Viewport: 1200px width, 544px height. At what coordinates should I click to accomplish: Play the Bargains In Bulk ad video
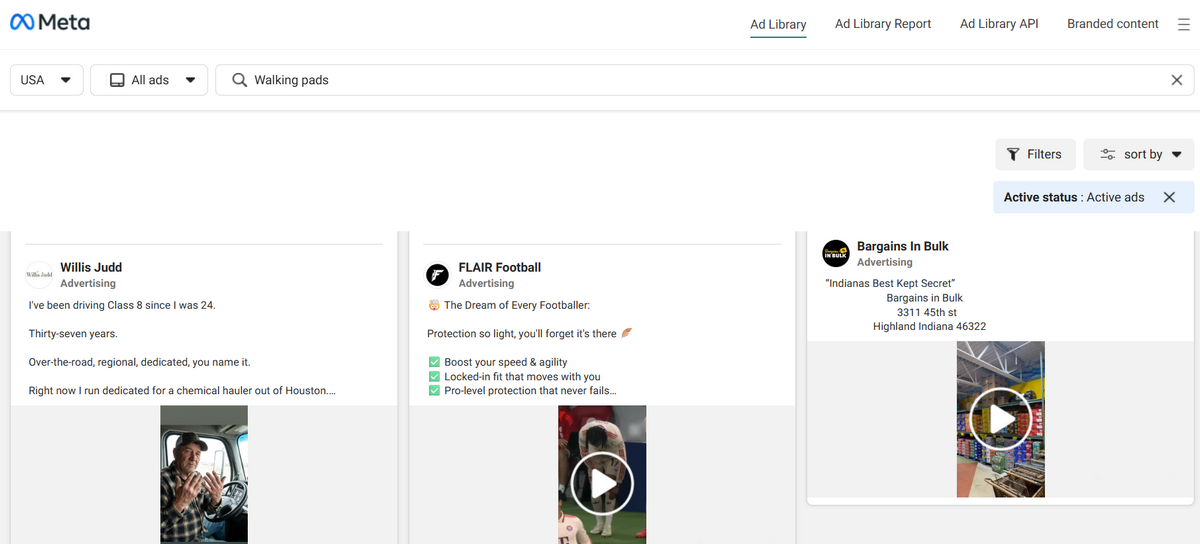tap(1000, 419)
